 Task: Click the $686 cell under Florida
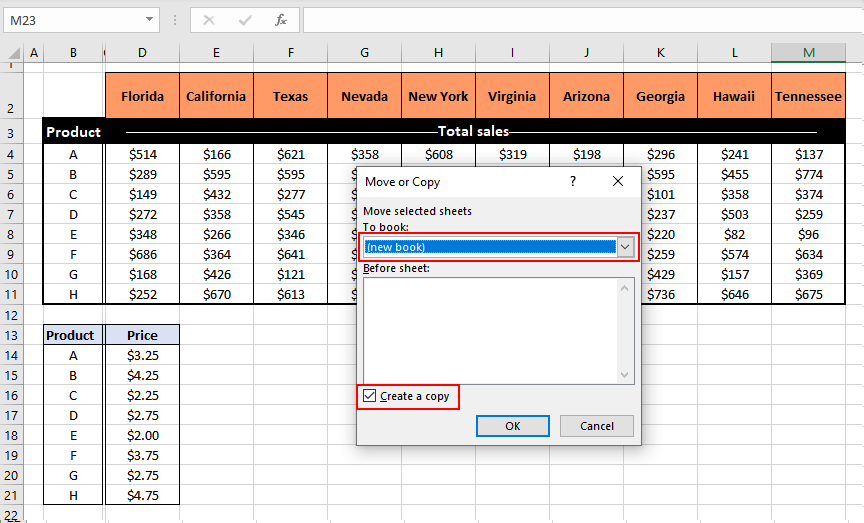coord(142,255)
